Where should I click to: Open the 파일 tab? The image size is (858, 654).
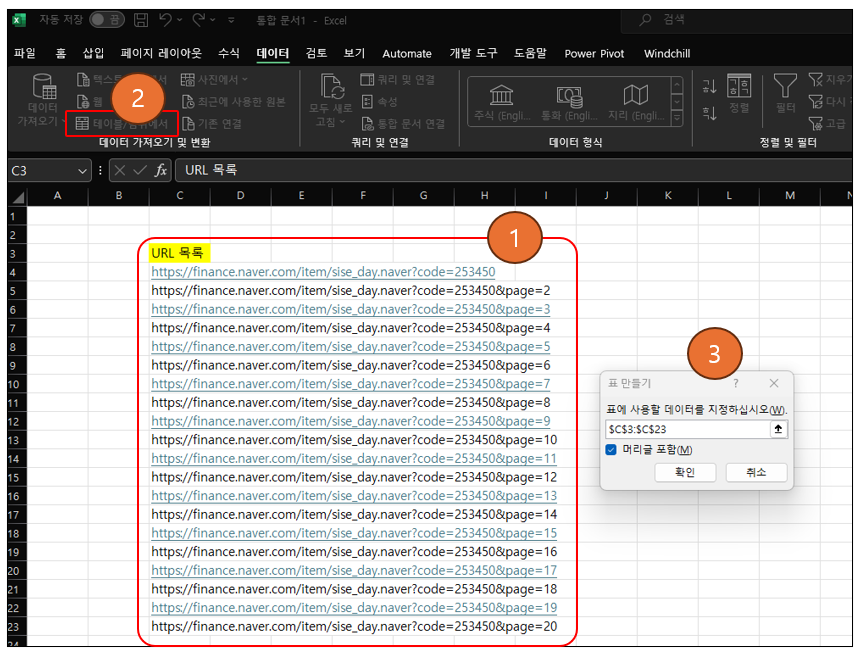point(25,54)
